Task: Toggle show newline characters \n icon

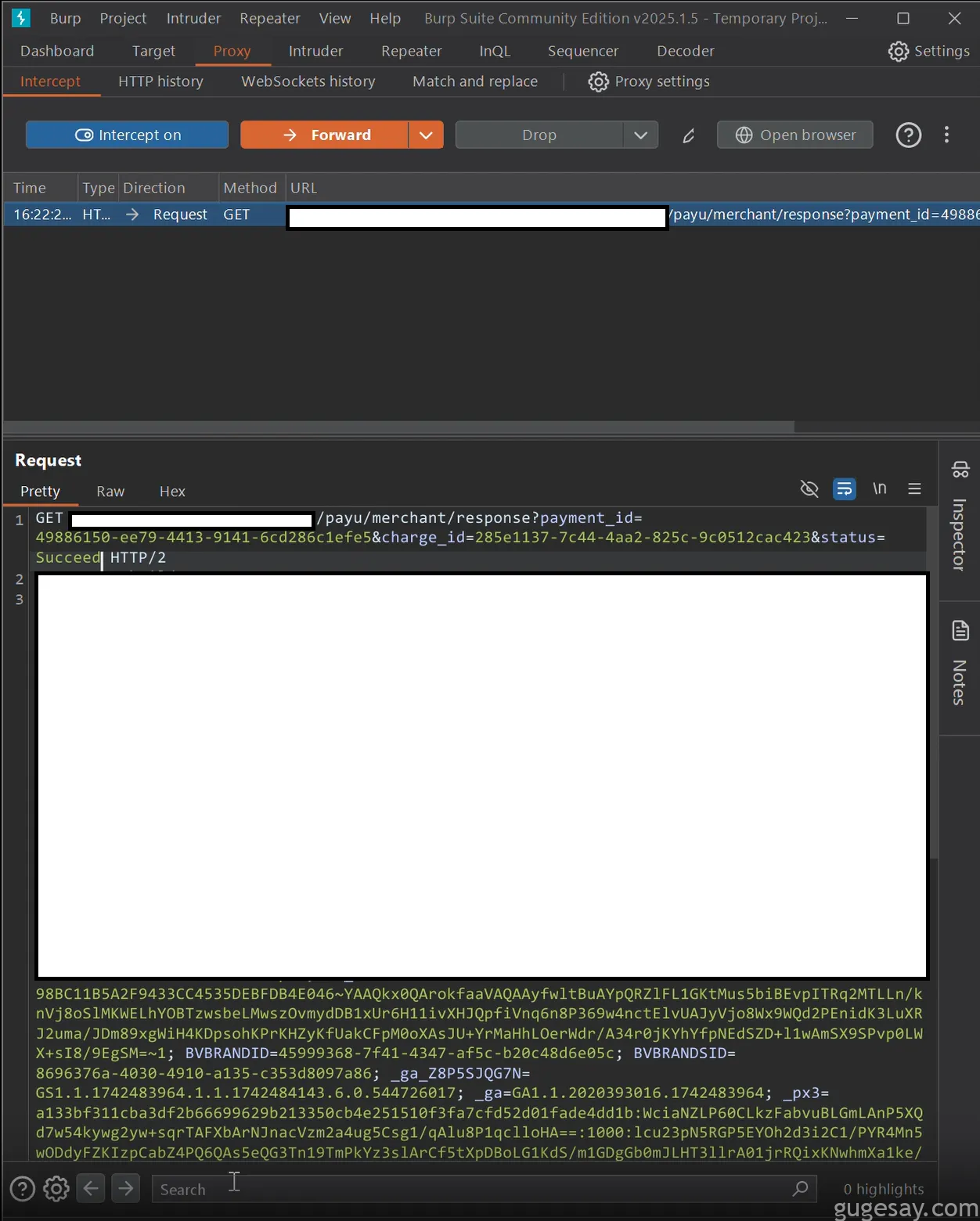Action: 880,488
